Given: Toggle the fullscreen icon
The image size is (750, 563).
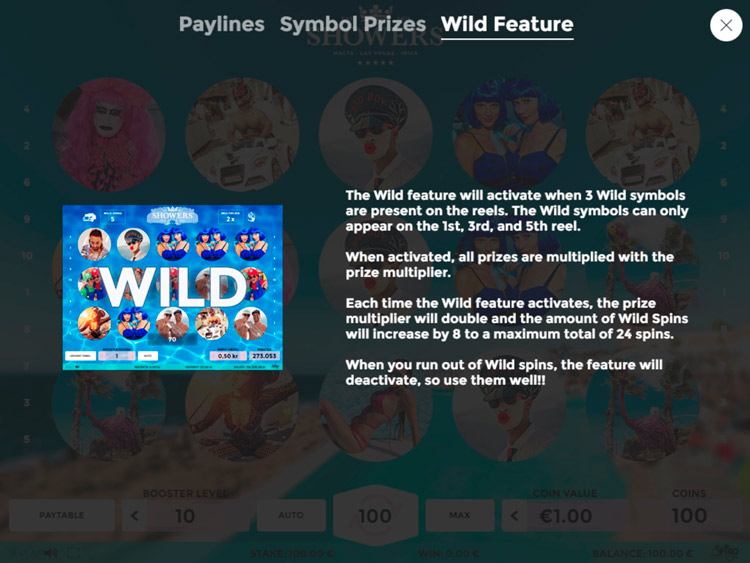Looking at the screenshot, I should 74,553.
